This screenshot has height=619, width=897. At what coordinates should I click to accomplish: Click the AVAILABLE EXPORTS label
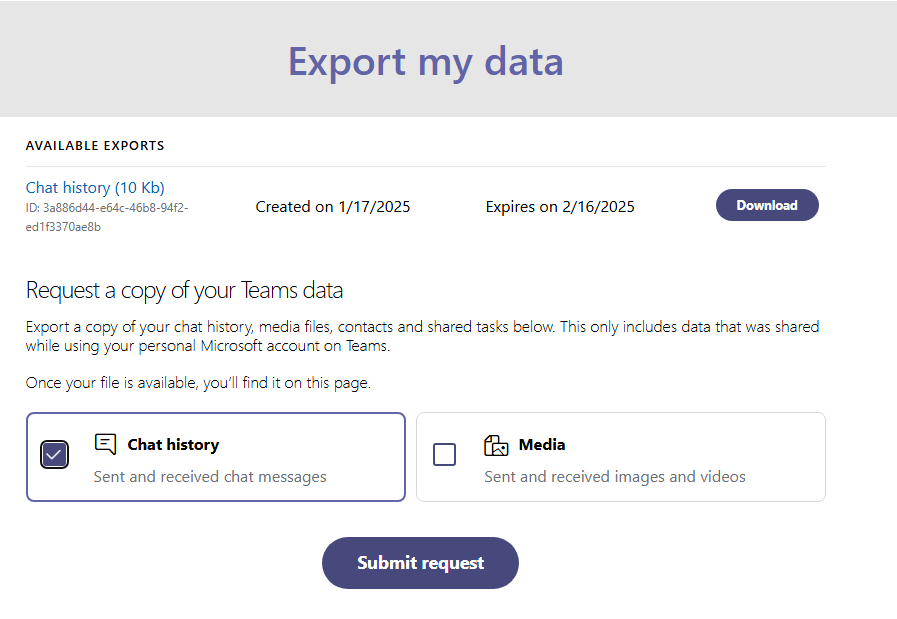click(95, 146)
